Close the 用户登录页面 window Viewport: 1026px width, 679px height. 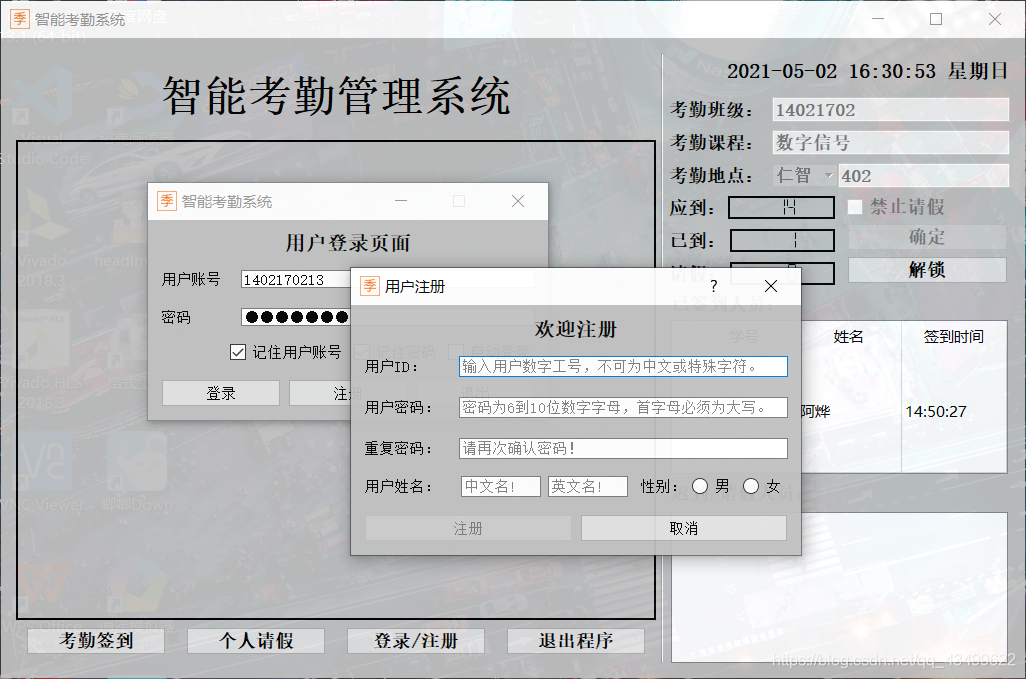click(x=518, y=201)
